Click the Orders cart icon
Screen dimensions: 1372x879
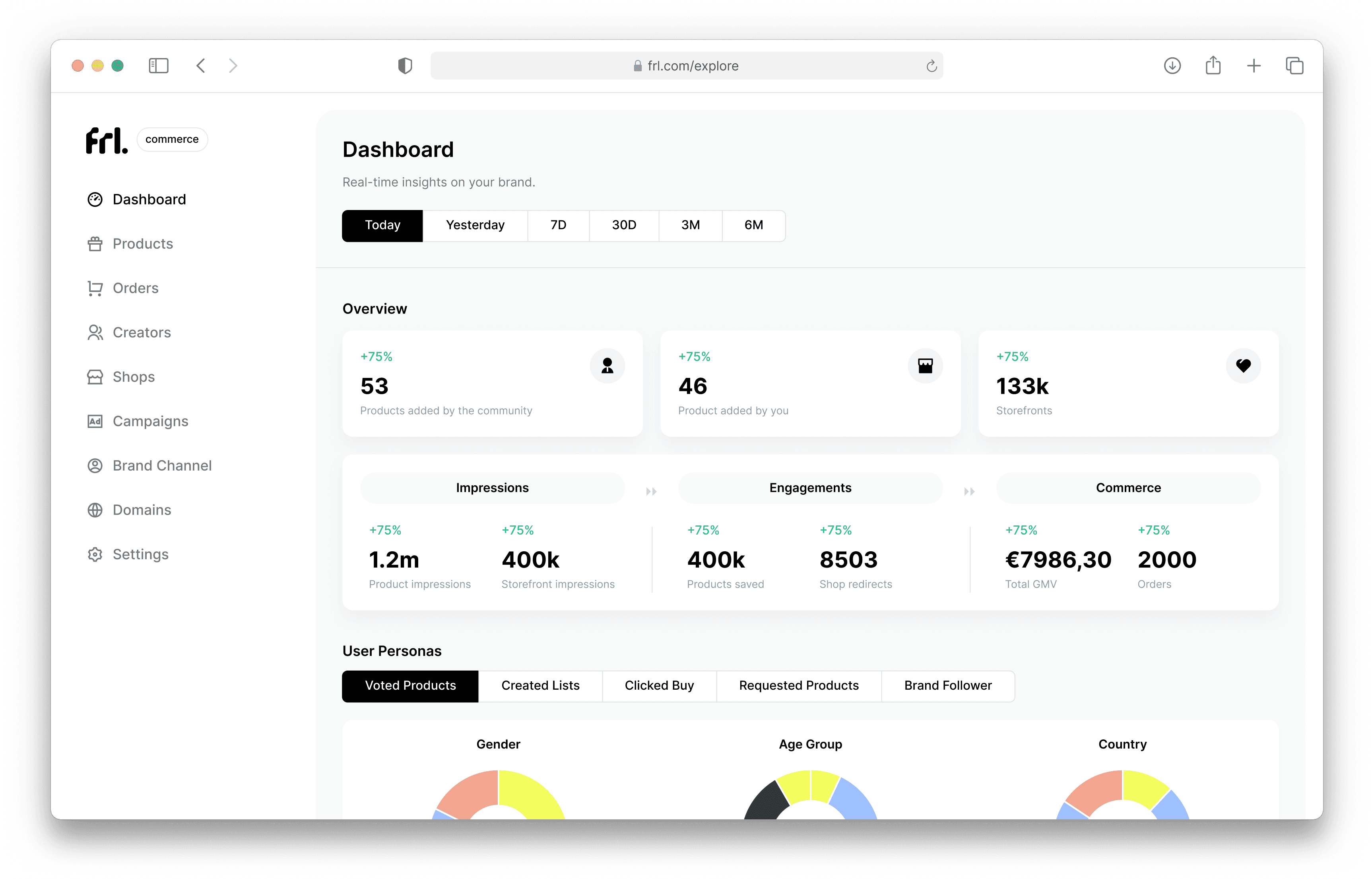(95, 288)
